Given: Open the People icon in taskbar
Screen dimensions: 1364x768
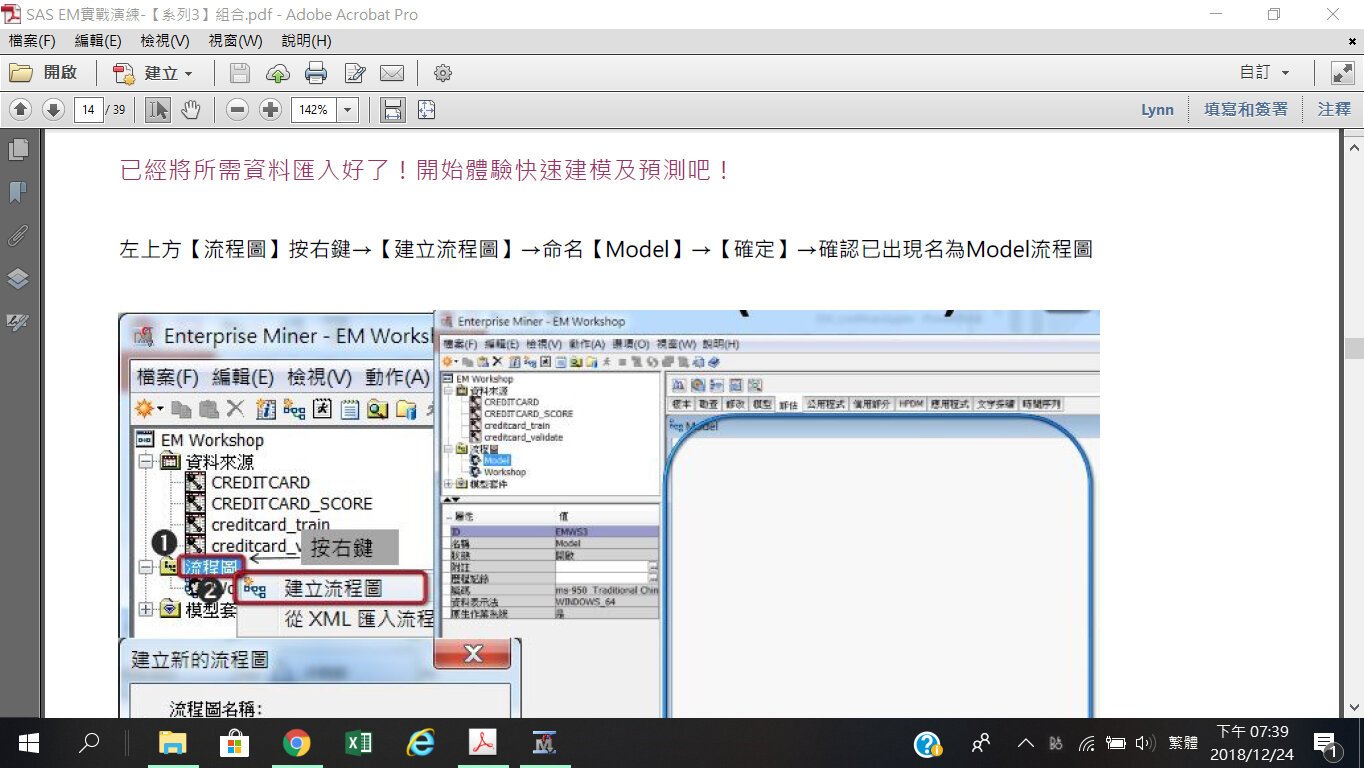Looking at the screenshot, I should [x=981, y=743].
